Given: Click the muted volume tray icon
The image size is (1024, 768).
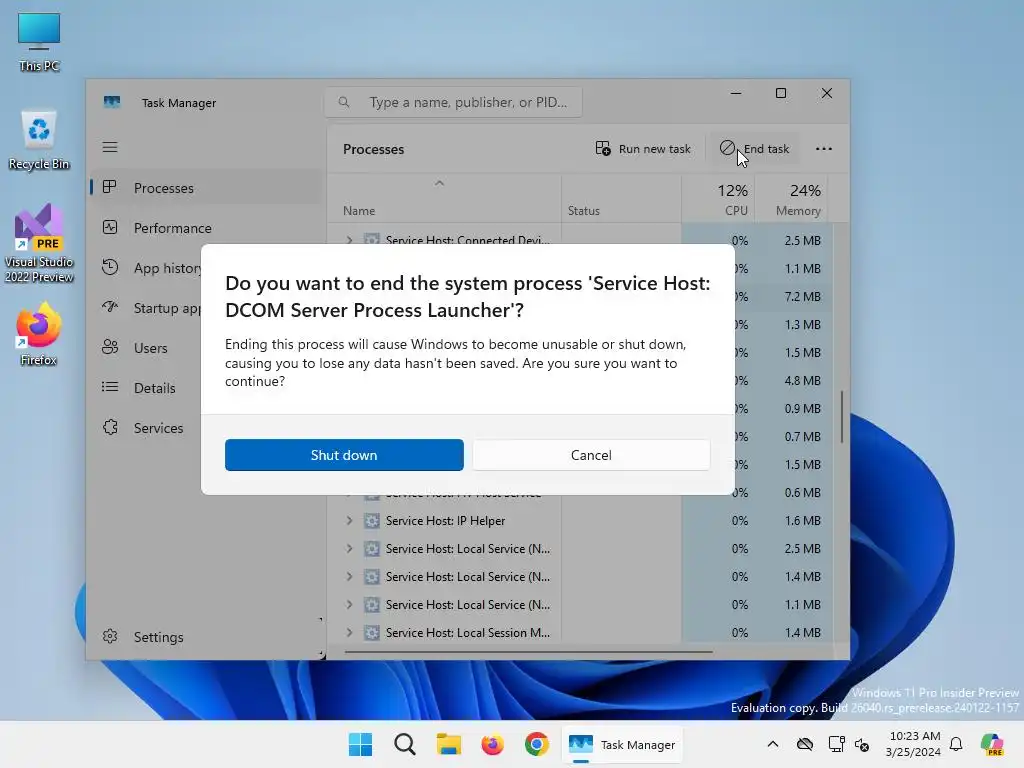Looking at the screenshot, I should (x=862, y=744).
